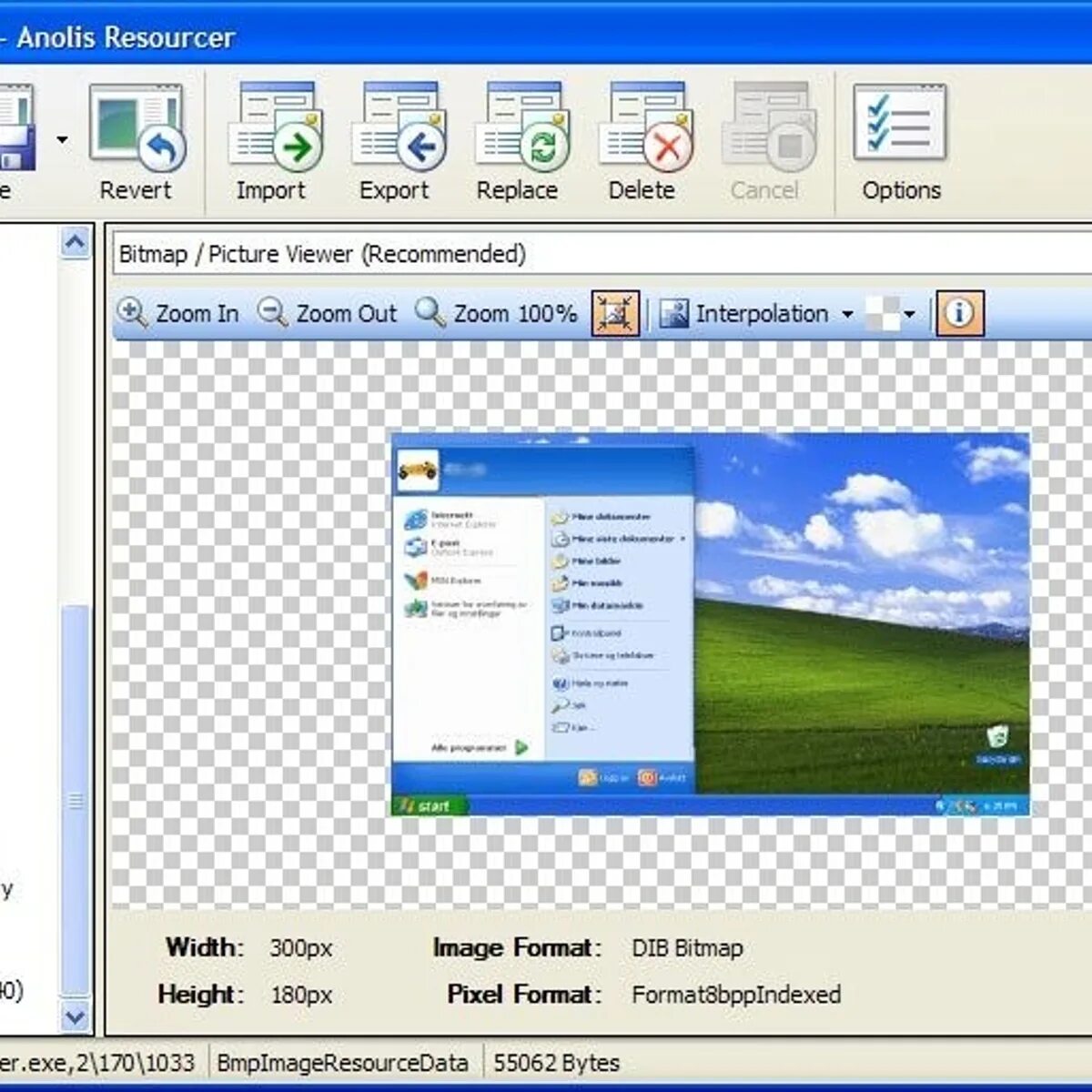The width and height of the screenshot is (1092, 1092).
Task: Reset view with Zoom 100%
Action: point(496,313)
